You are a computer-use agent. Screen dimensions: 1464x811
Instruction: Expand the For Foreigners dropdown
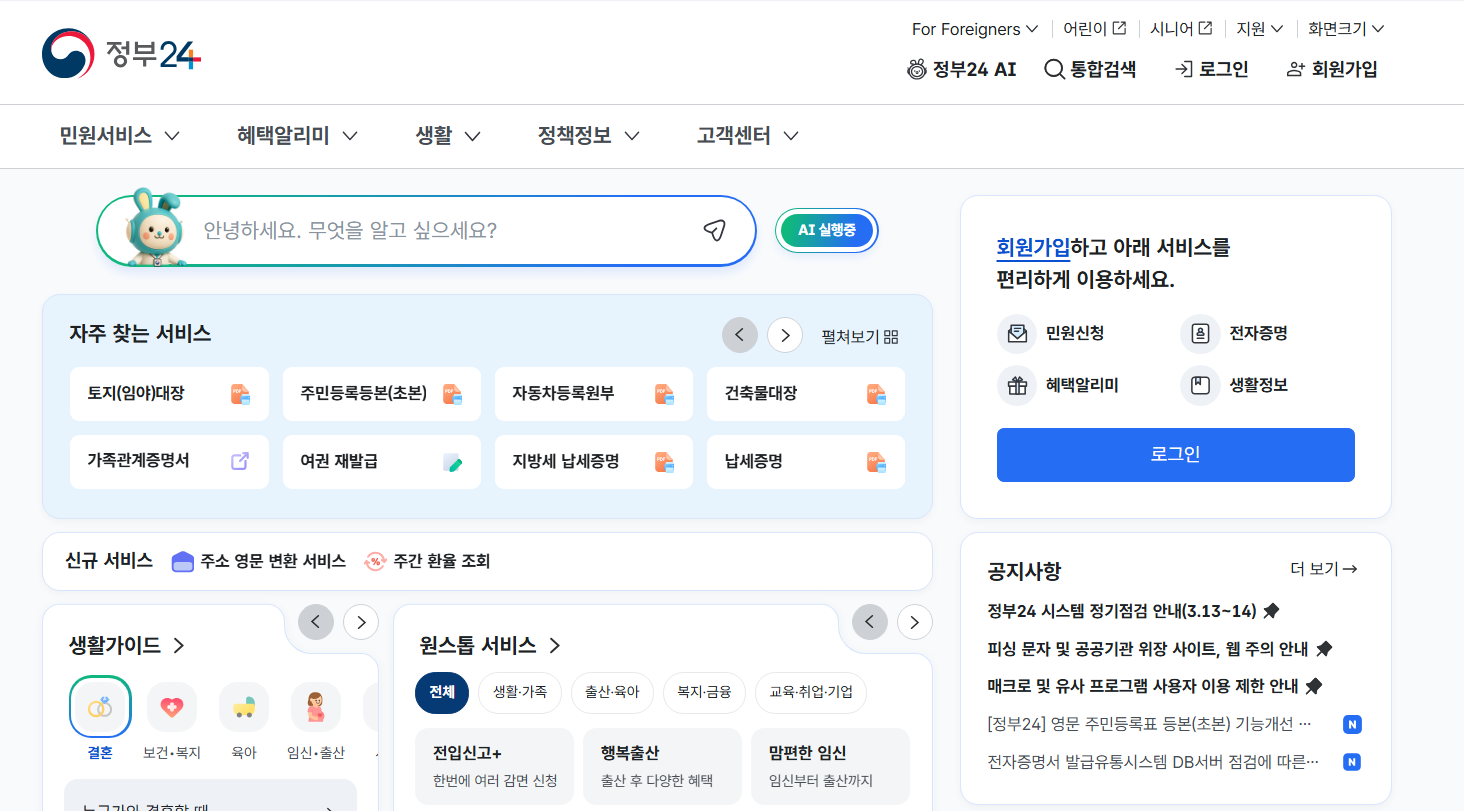click(x=973, y=29)
